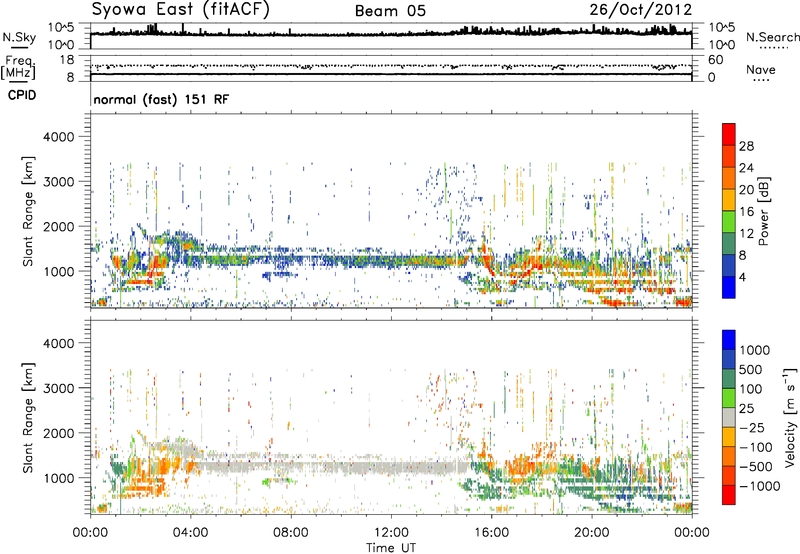Click the '08:00' time axis label
800x554 pixels.
[x=291, y=533]
